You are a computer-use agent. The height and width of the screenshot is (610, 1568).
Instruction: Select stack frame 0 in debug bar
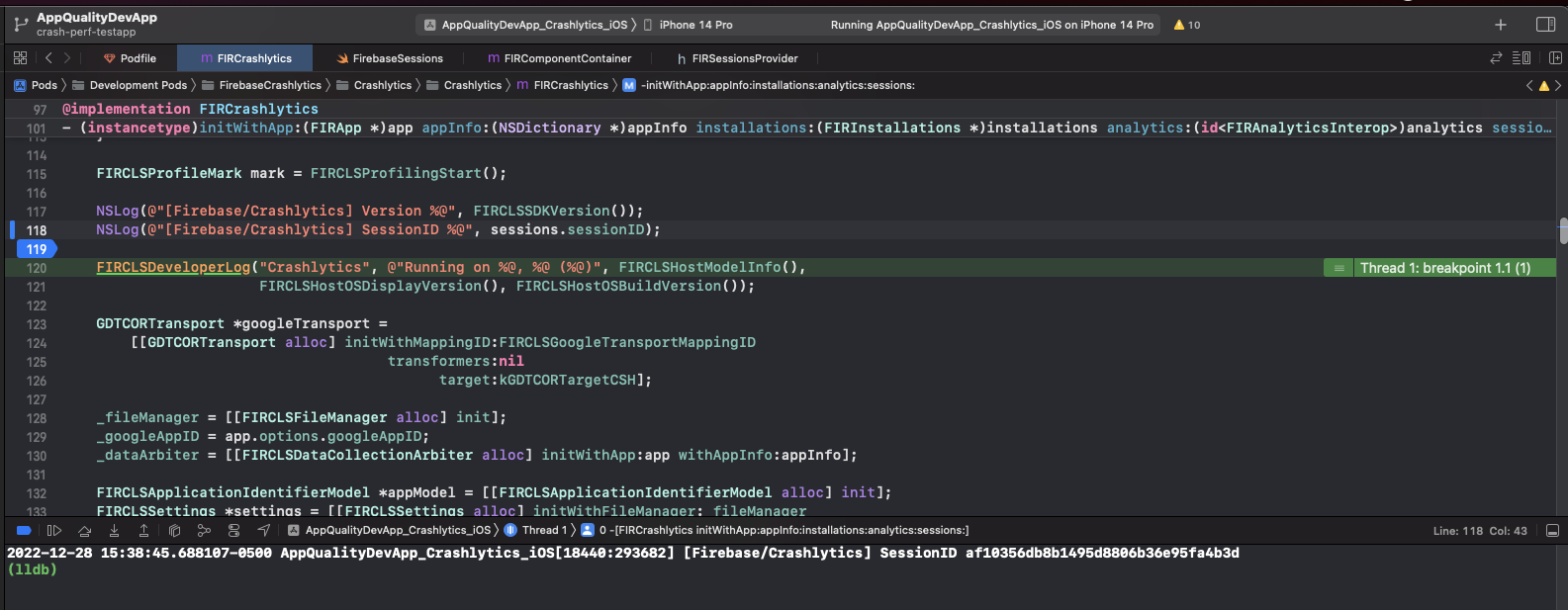pos(775,531)
